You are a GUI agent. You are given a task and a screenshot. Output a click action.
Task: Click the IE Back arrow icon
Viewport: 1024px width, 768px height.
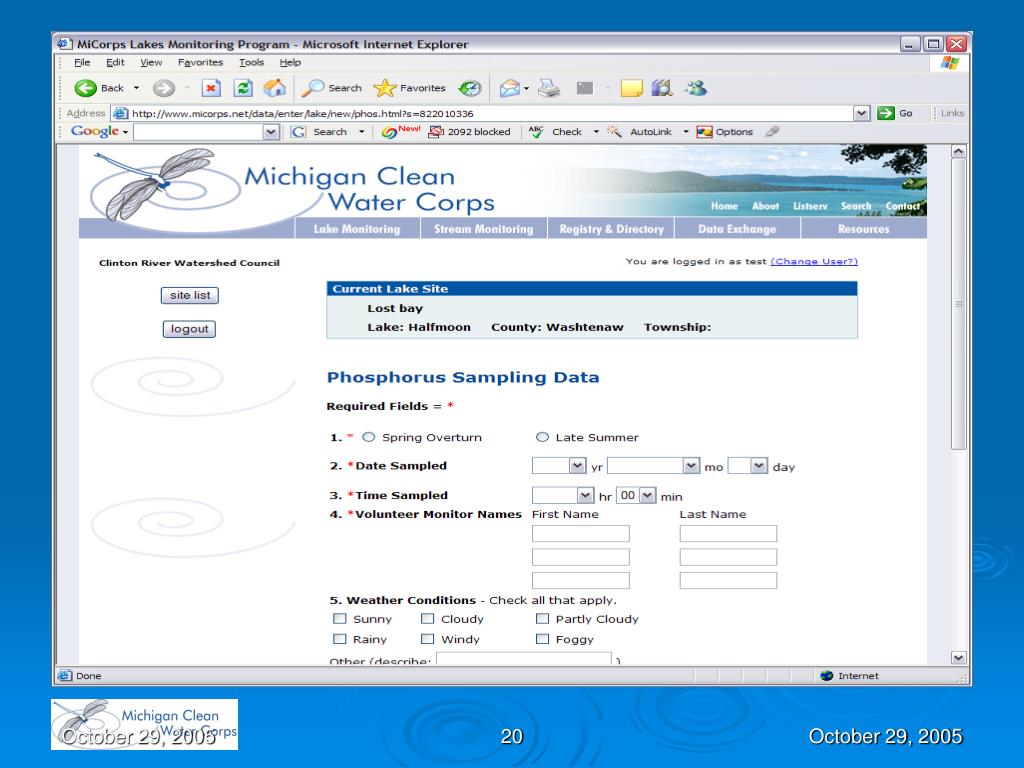tap(86, 88)
